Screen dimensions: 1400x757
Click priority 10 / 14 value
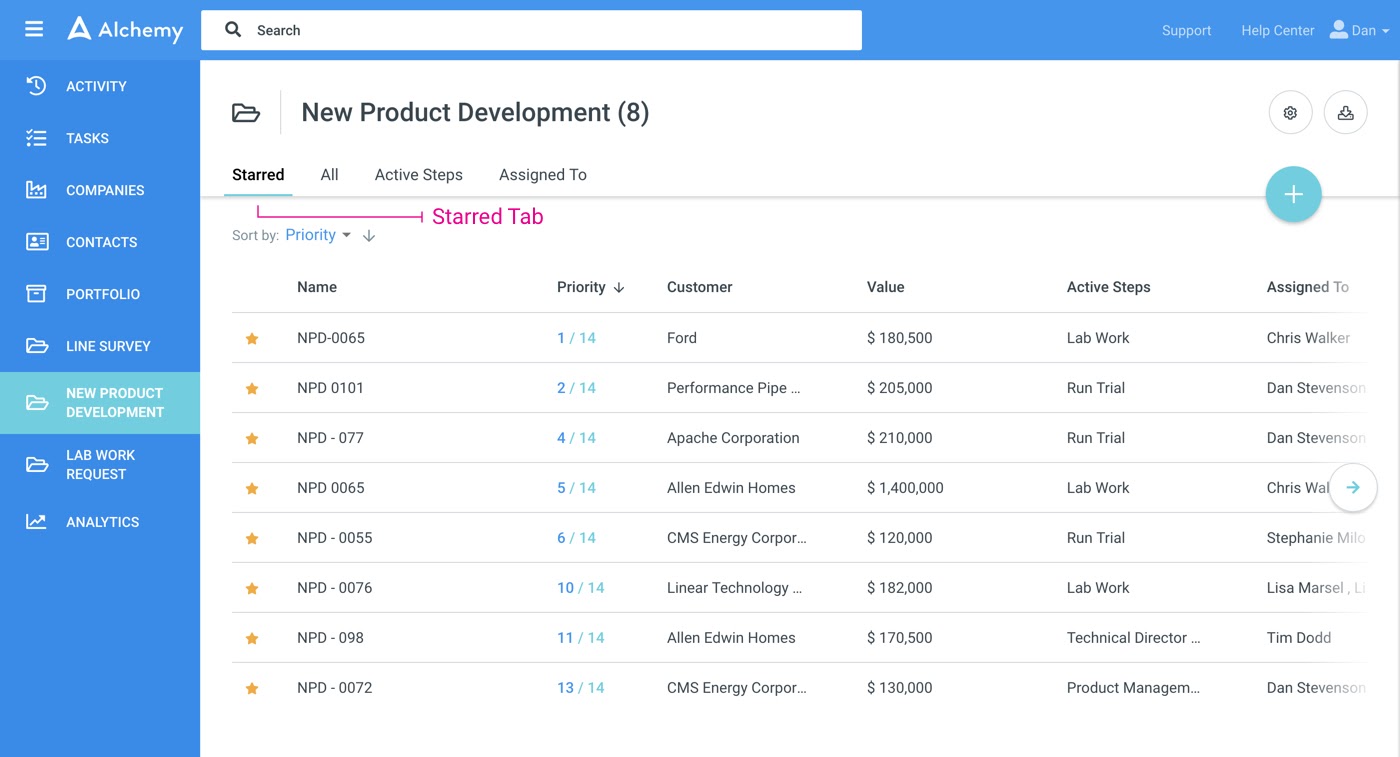coord(581,588)
